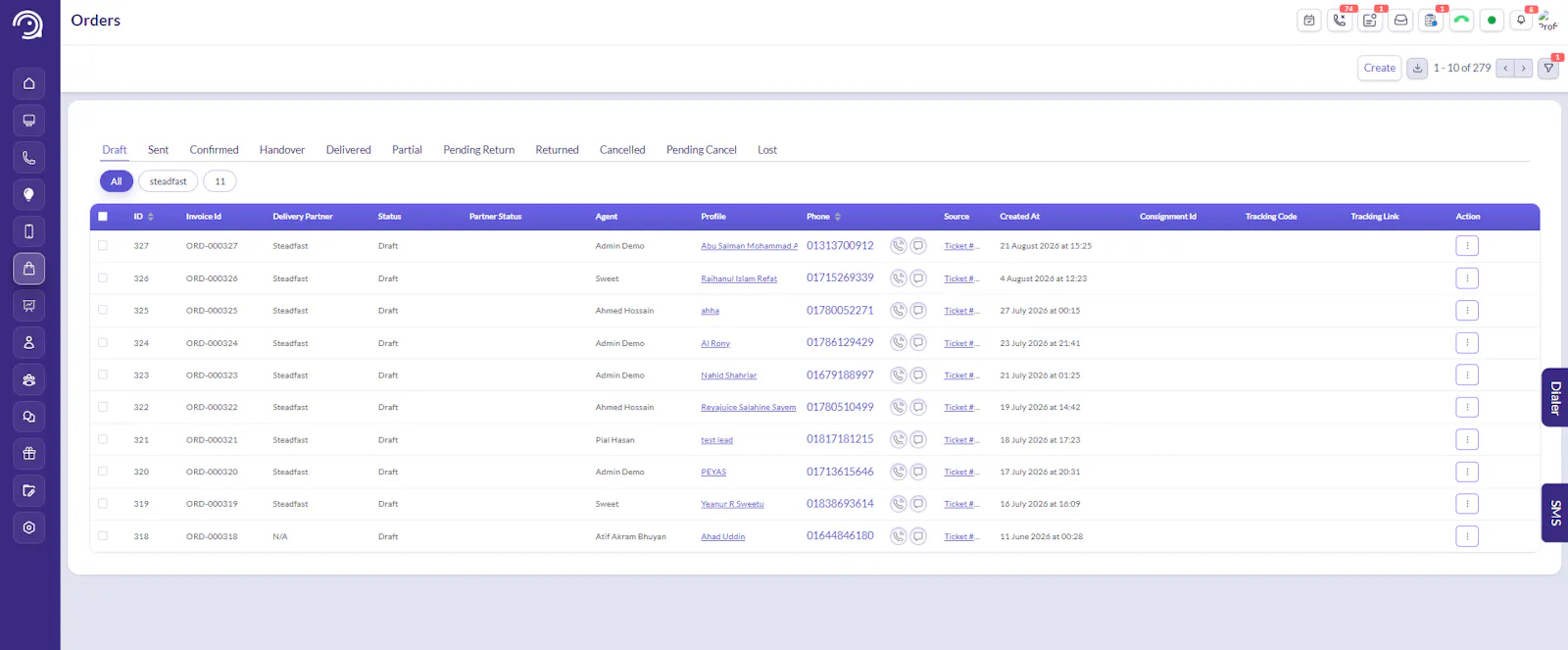Image resolution: width=1568 pixels, height=650 pixels.
Task: Tick the checkbox for order 323
Action: (x=103, y=375)
